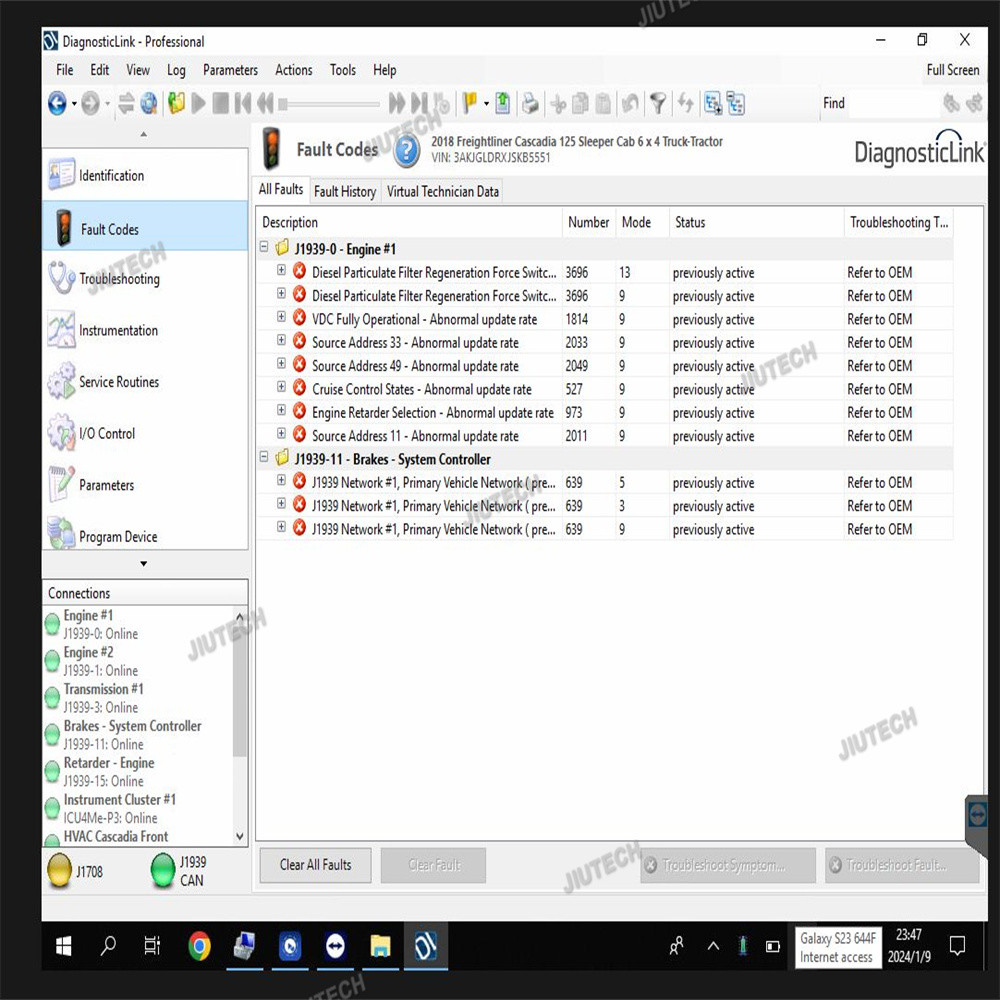Open the dropdown arrow beside the flag icon
This screenshot has width=1000, height=1000.
[487, 103]
